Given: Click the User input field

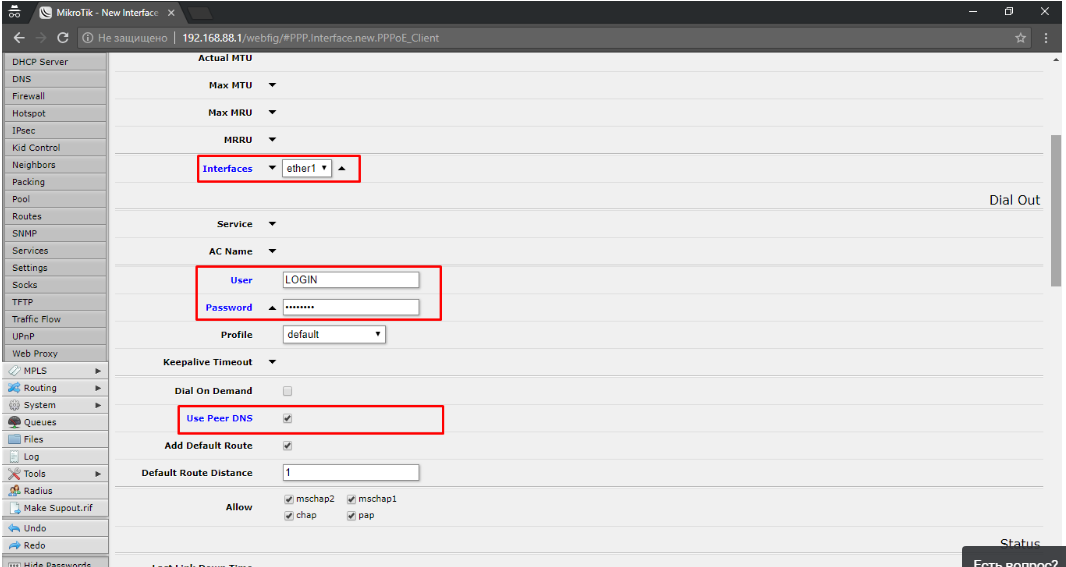Looking at the screenshot, I should 351,280.
